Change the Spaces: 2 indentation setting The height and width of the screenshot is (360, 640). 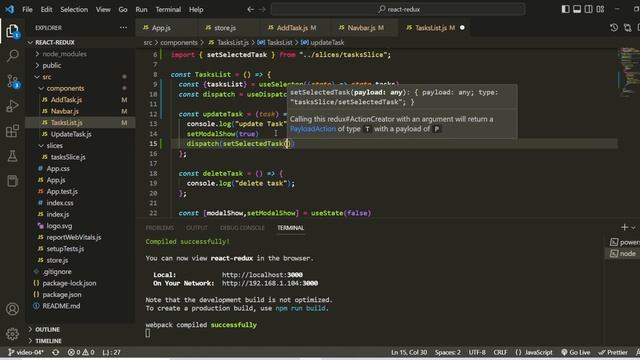[x=447, y=352]
